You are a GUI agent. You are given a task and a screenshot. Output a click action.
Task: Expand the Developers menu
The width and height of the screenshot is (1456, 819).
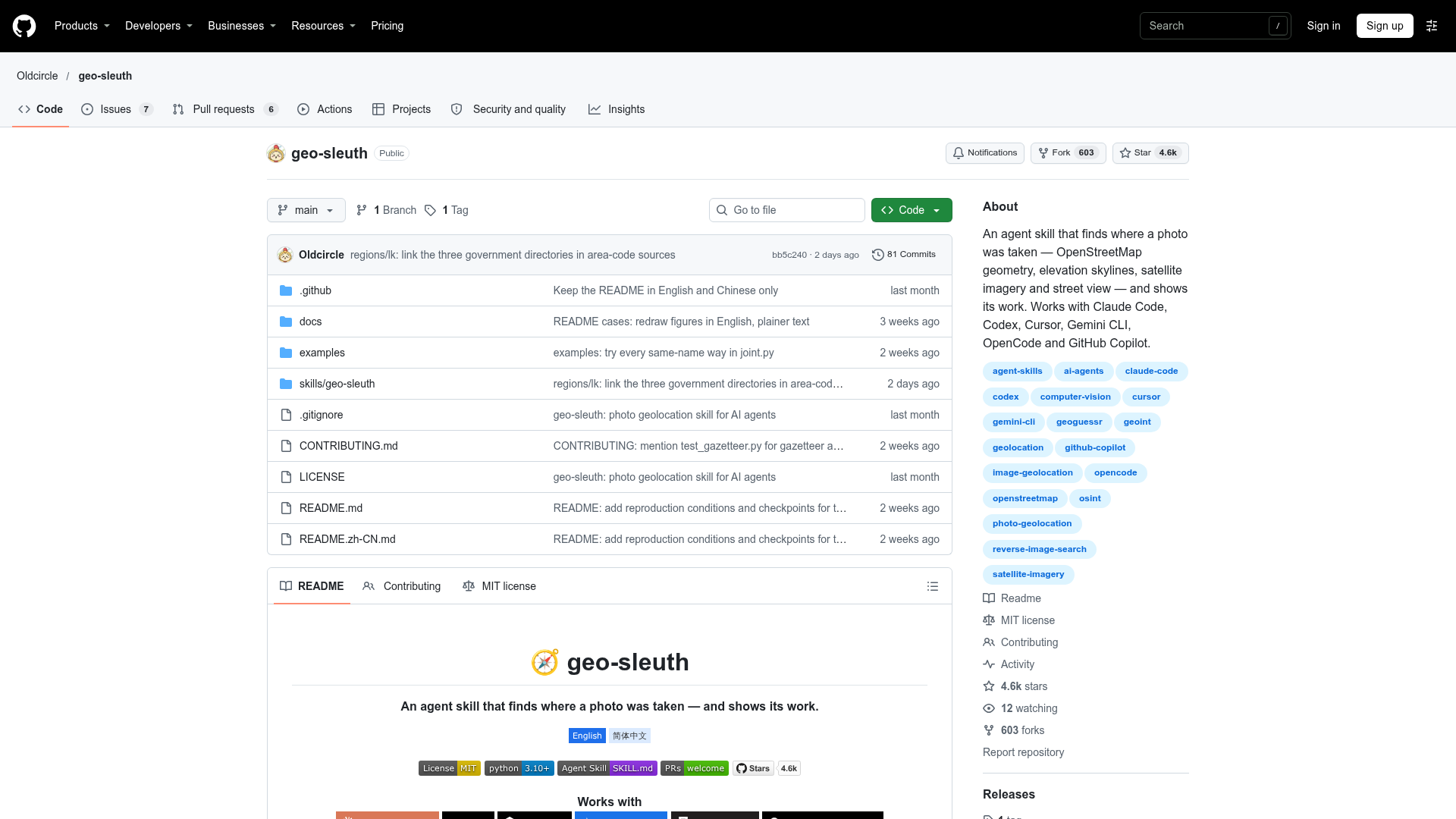pyautogui.click(x=158, y=26)
